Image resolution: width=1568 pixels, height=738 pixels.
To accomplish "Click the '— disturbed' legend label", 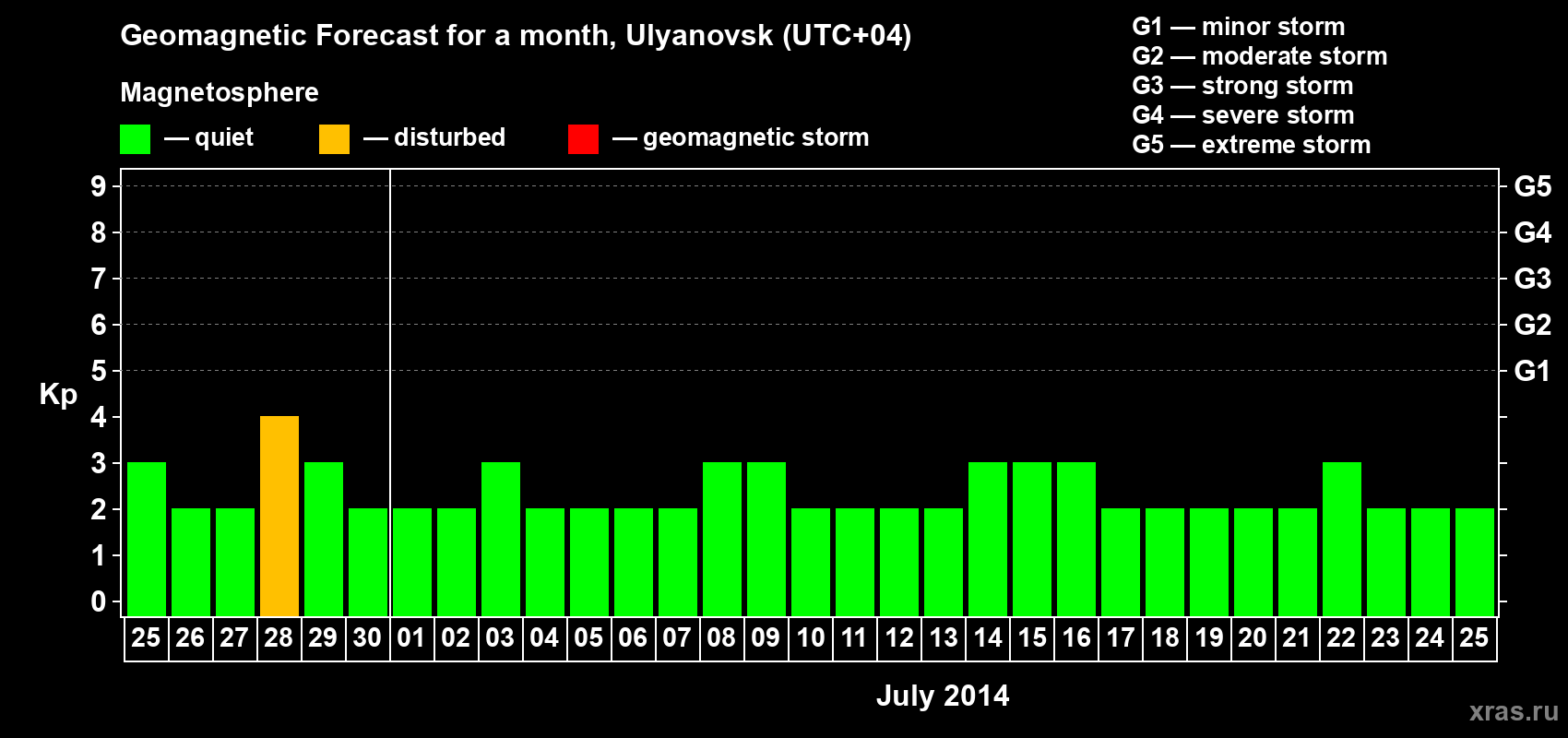I will tap(434, 137).
